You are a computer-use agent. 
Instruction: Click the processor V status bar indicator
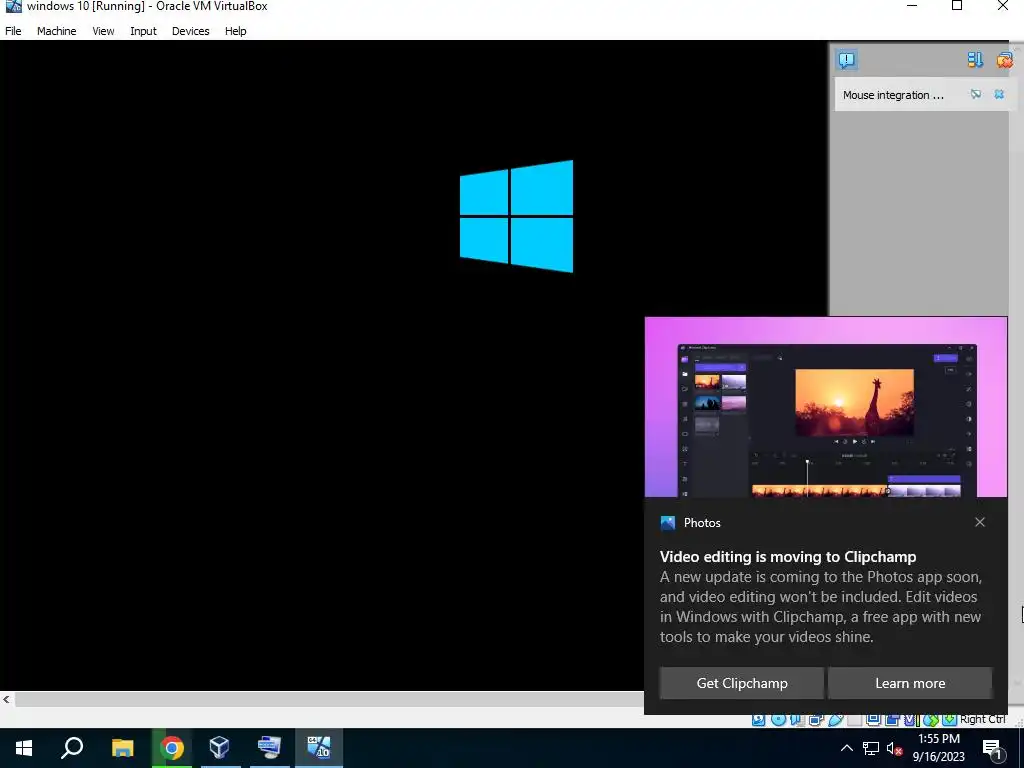coord(911,720)
